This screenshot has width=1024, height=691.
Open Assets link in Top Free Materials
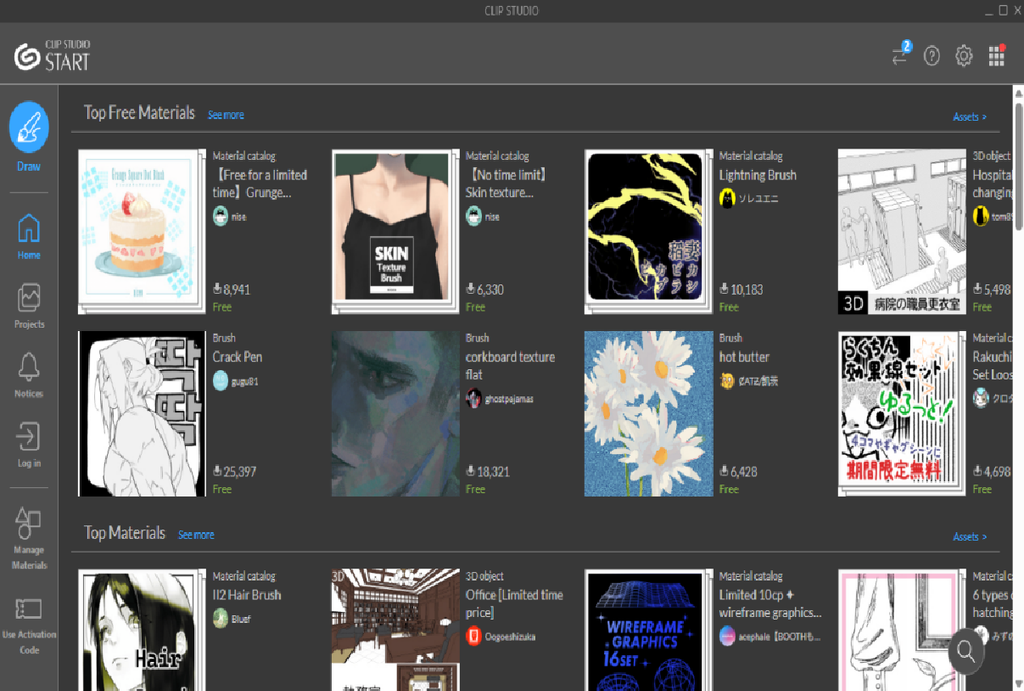point(969,117)
